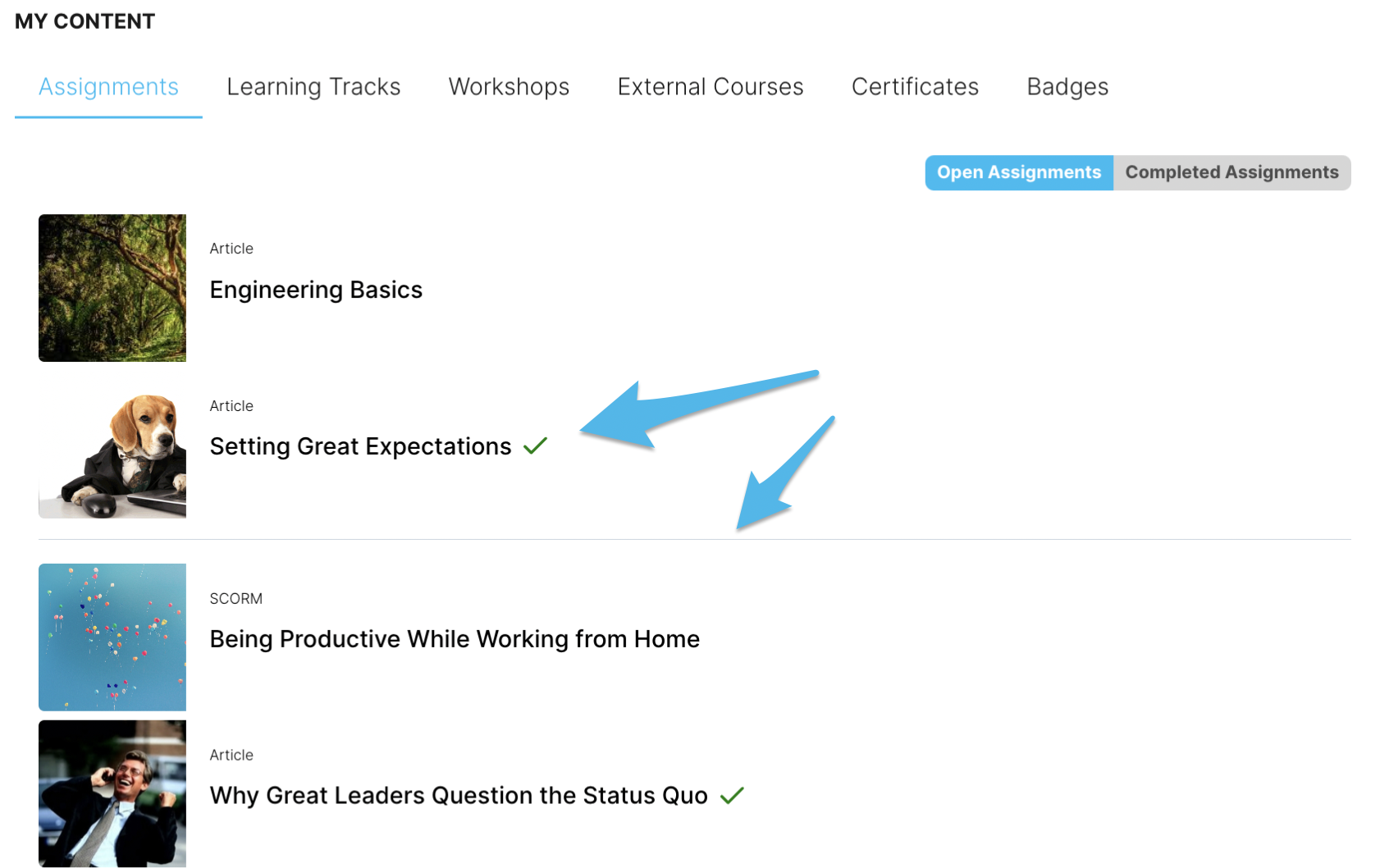Open the Engineering Basics article title
Screen dimensions: 1380x868
point(316,290)
